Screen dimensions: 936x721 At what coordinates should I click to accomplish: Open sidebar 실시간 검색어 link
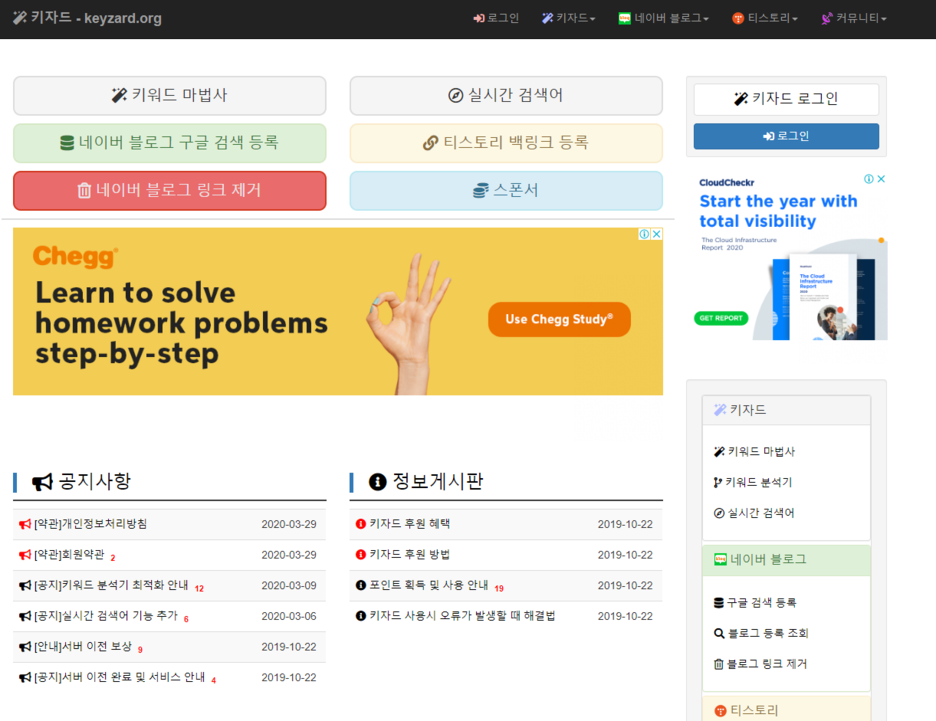[x=754, y=513]
